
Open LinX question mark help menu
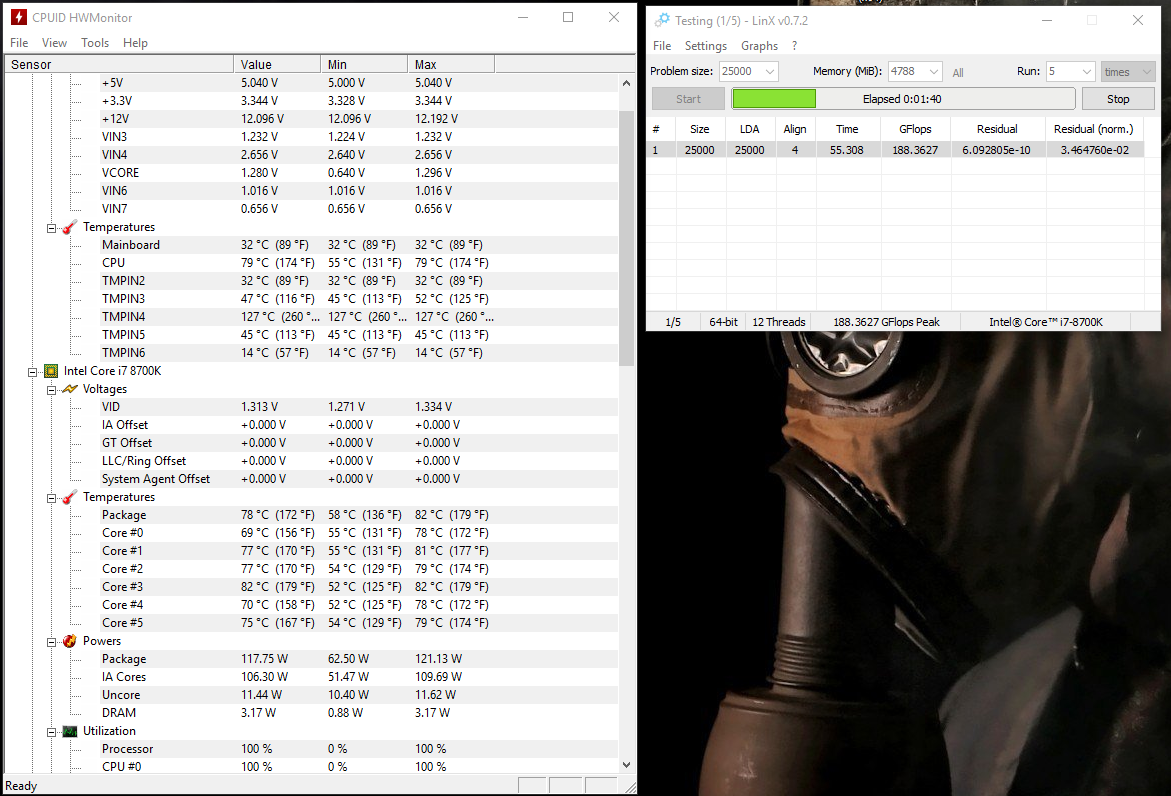tap(794, 46)
